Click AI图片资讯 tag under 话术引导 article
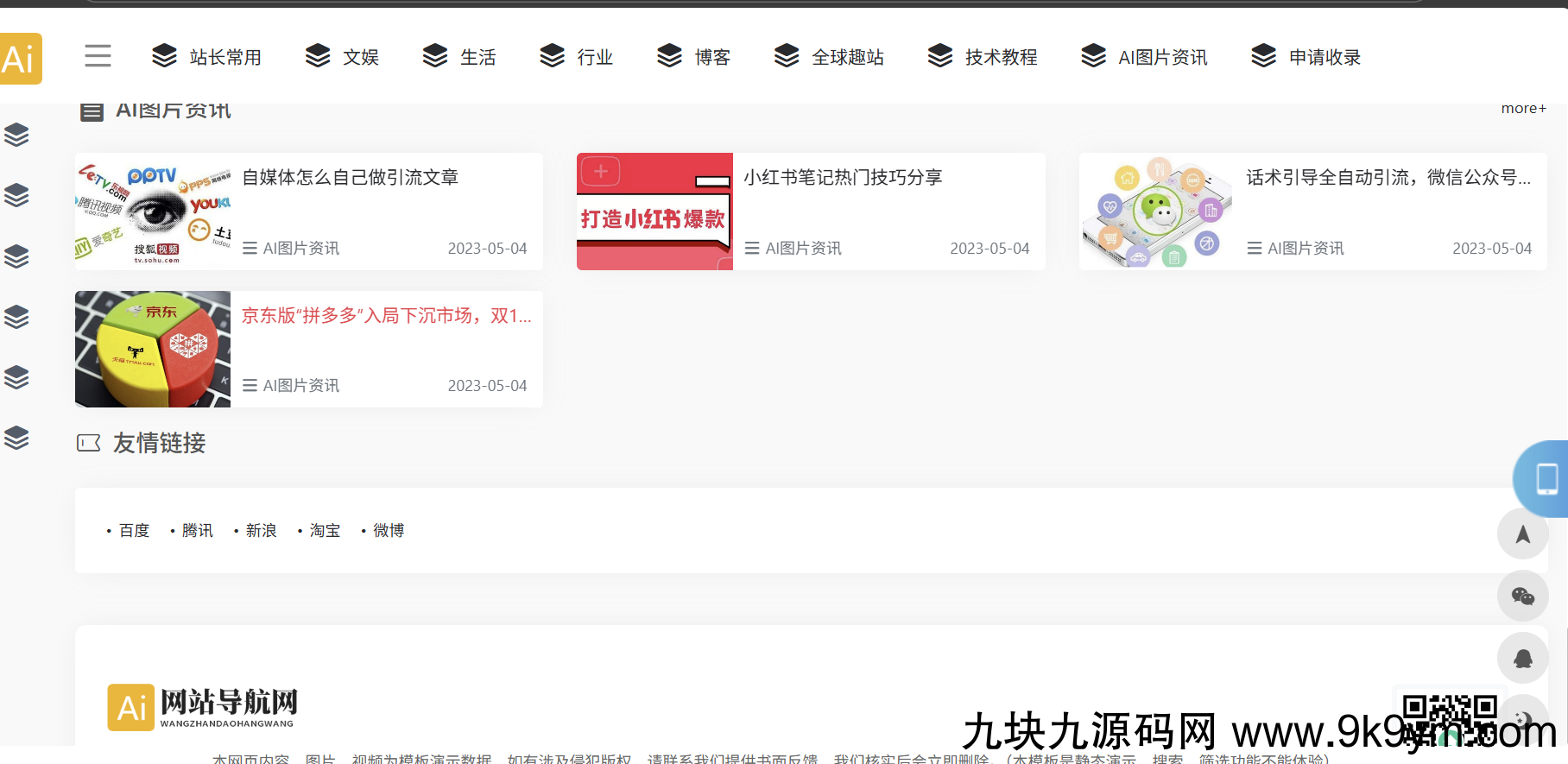 coord(1306,249)
